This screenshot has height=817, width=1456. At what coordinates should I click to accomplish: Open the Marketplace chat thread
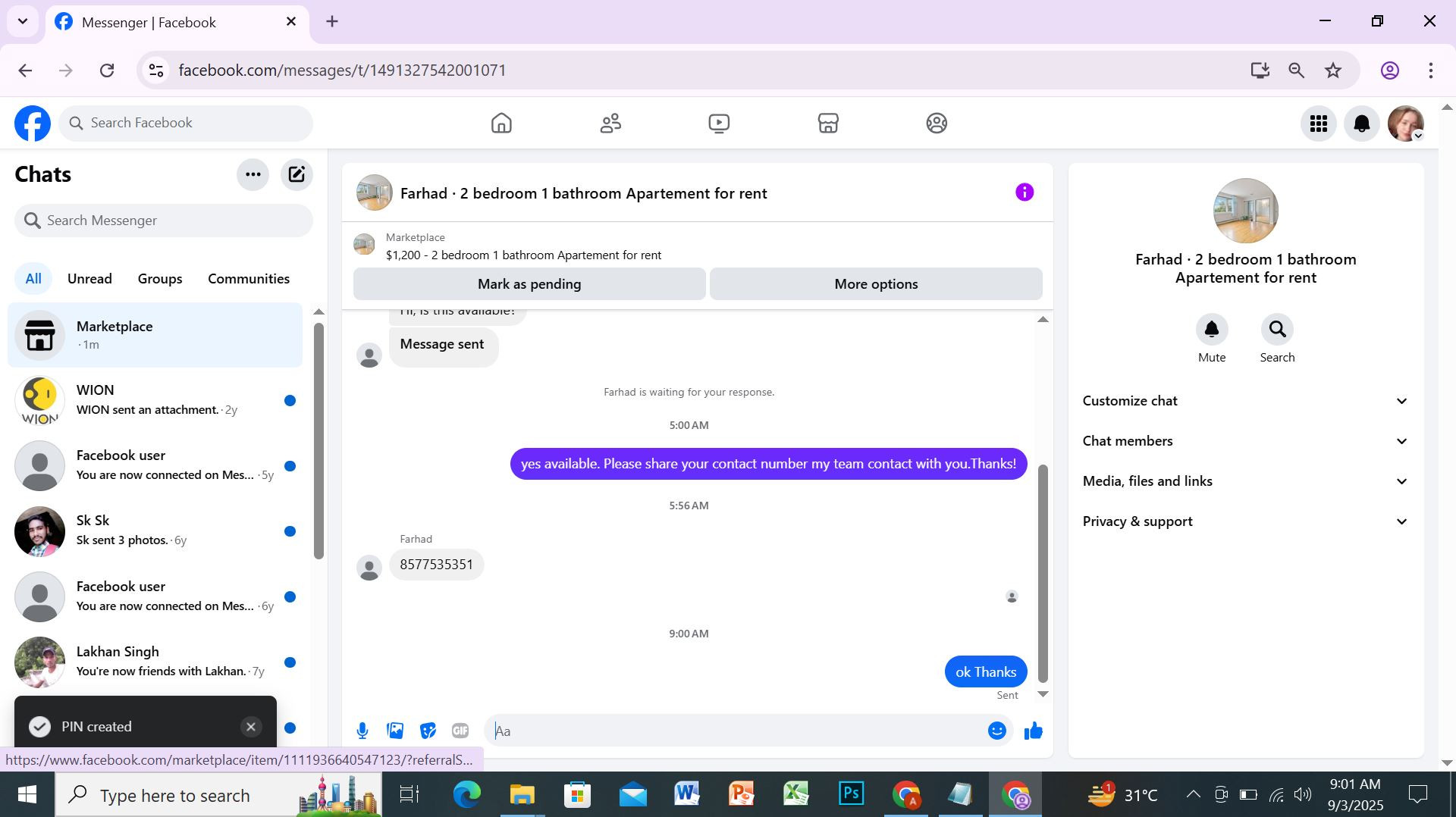(155, 335)
